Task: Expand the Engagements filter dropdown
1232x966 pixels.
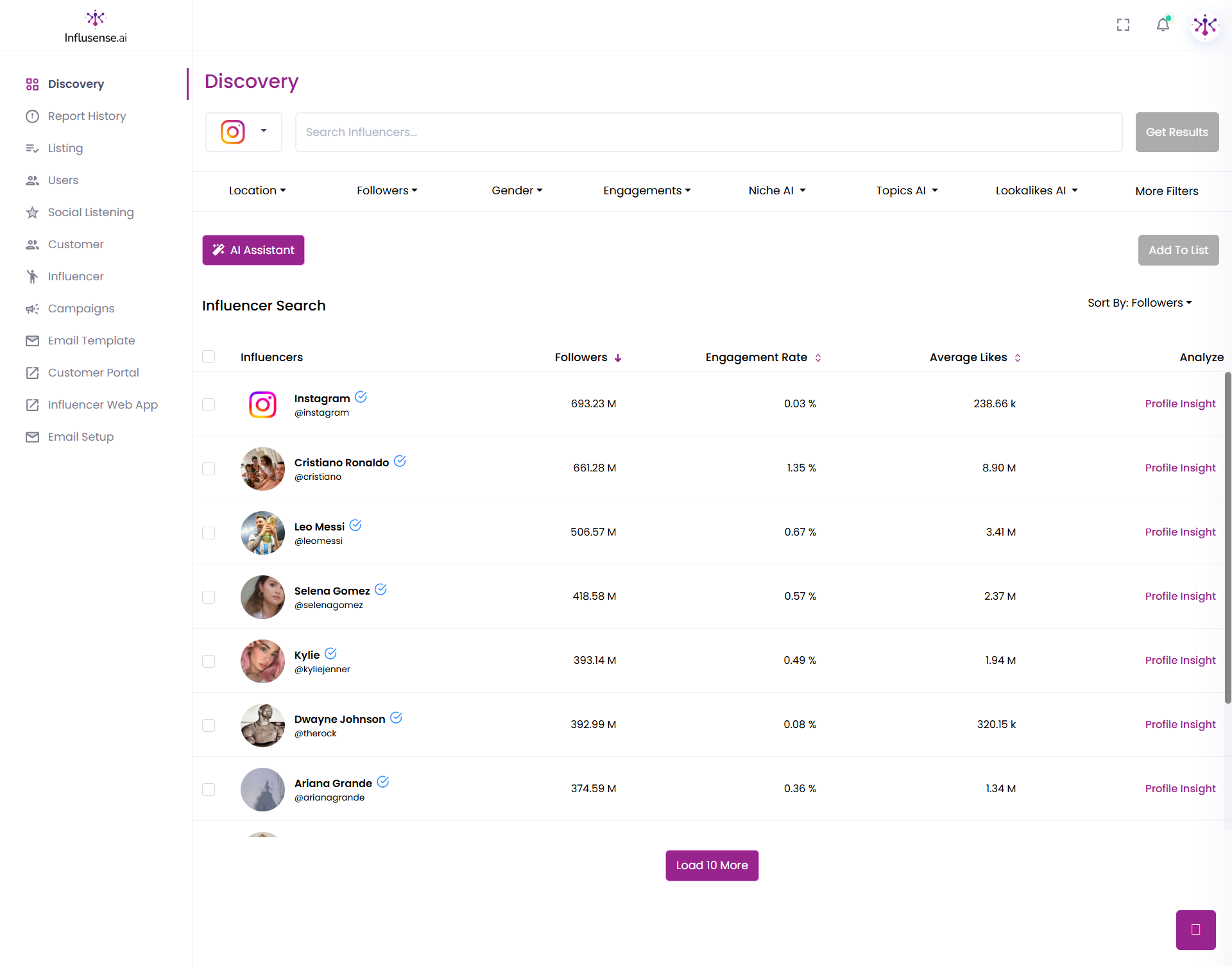Action: coord(647,191)
